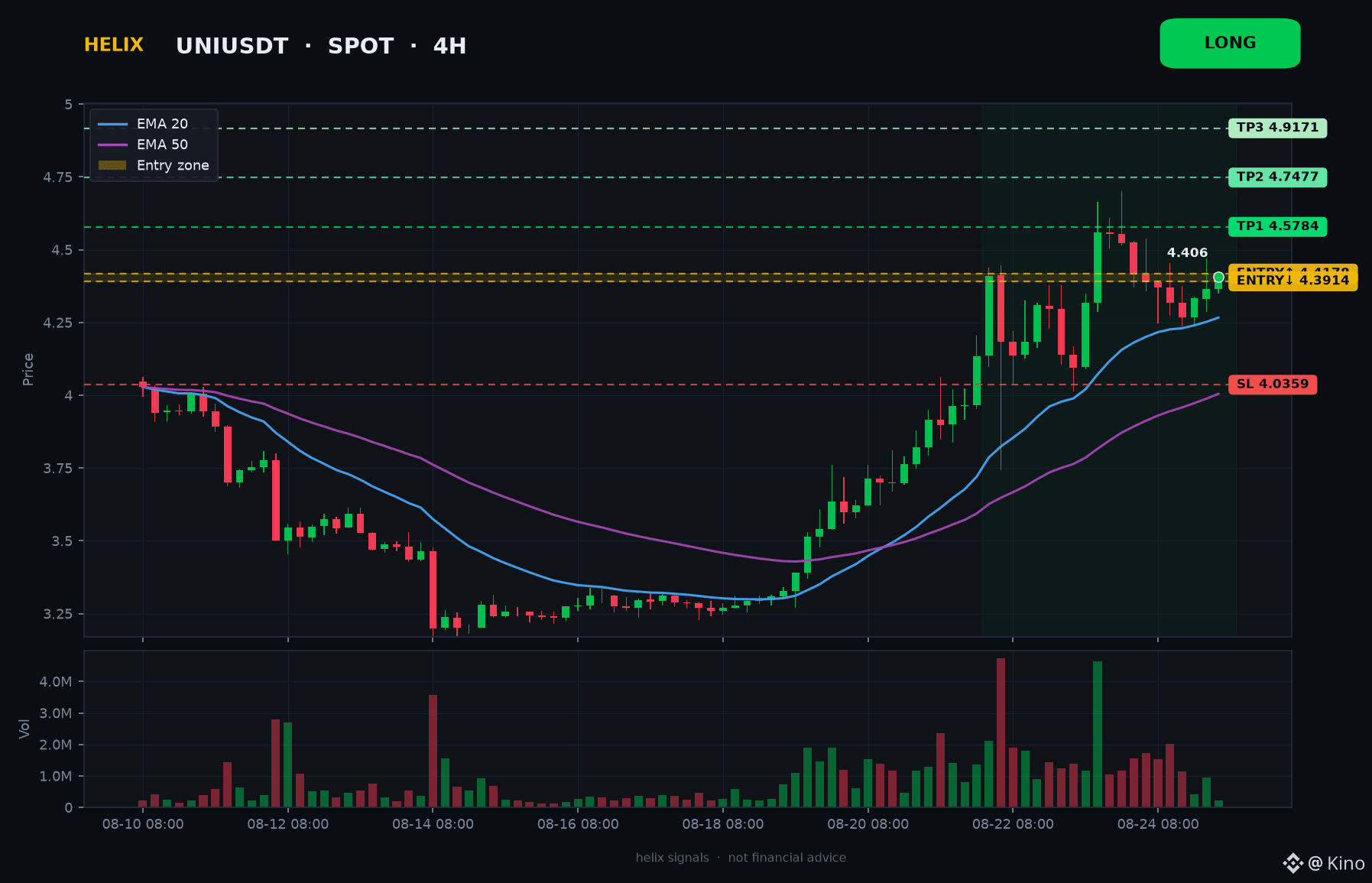Click the 'helix signals' footer text
1372x883 pixels.
pos(673,858)
